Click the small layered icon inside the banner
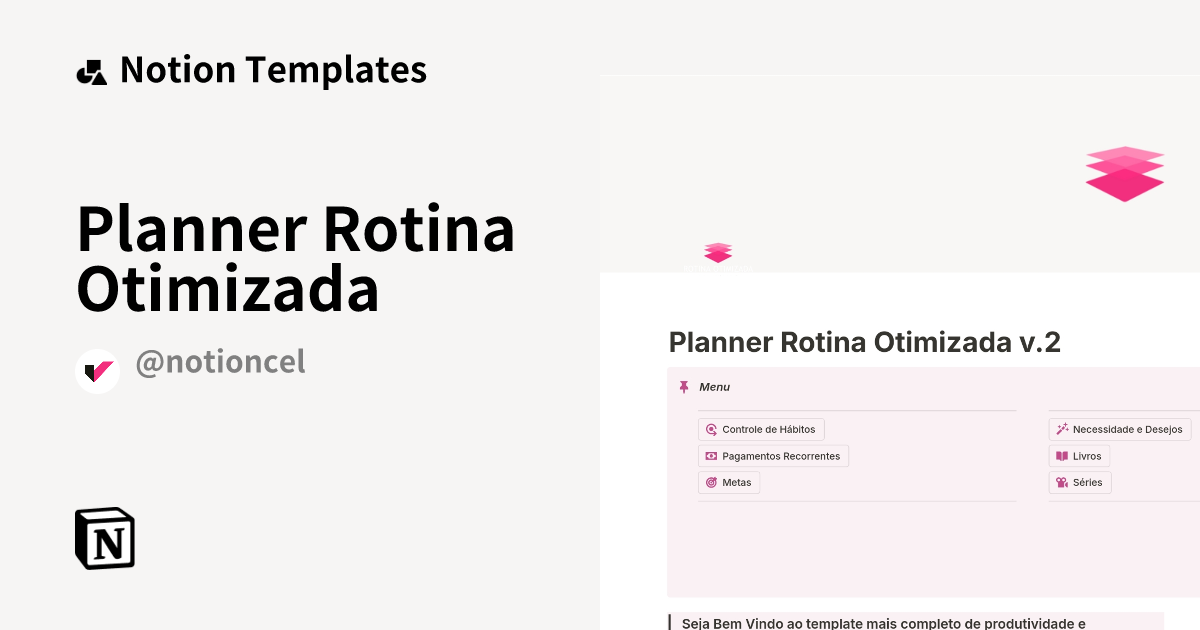This screenshot has width=1200, height=630. [x=718, y=252]
